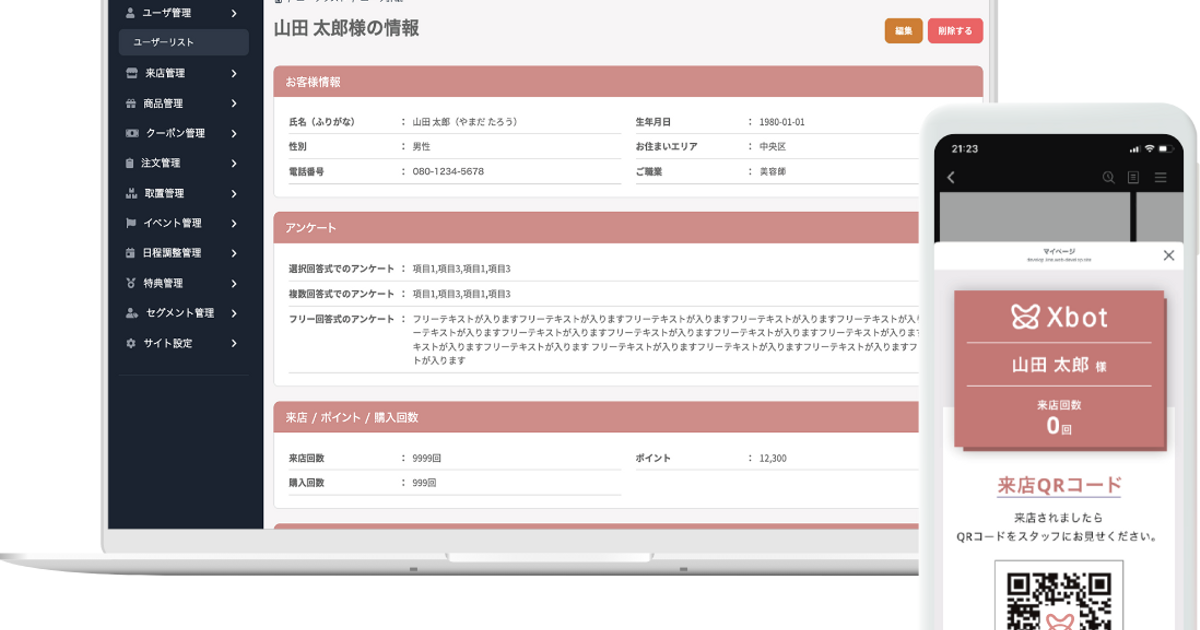Expand the 取置管理 chevron

tap(233, 193)
